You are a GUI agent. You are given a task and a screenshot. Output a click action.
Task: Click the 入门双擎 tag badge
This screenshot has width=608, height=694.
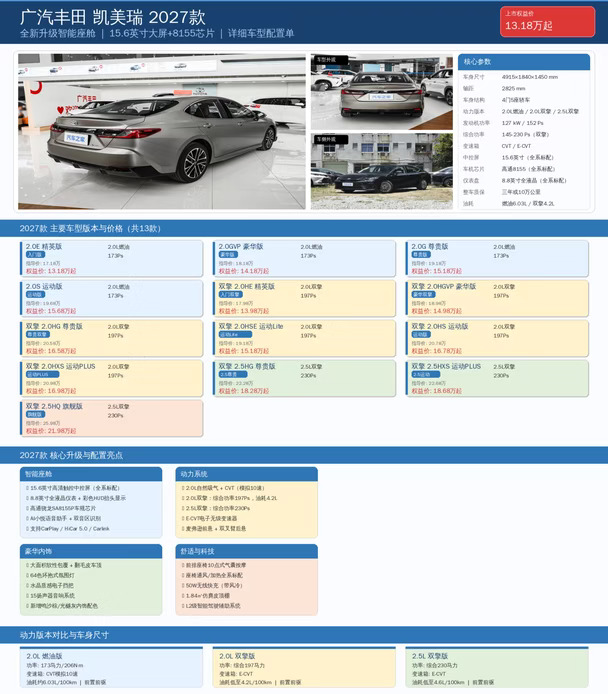click(x=231, y=294)
